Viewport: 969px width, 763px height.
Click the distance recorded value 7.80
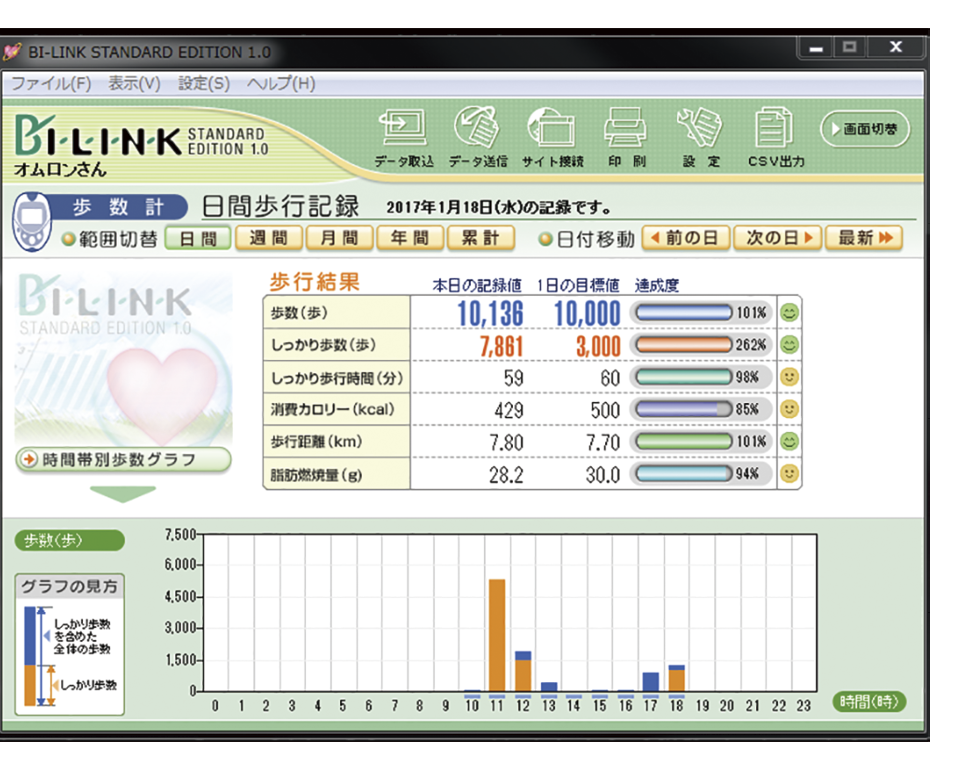pyautogui.click(x=506, y=442)
